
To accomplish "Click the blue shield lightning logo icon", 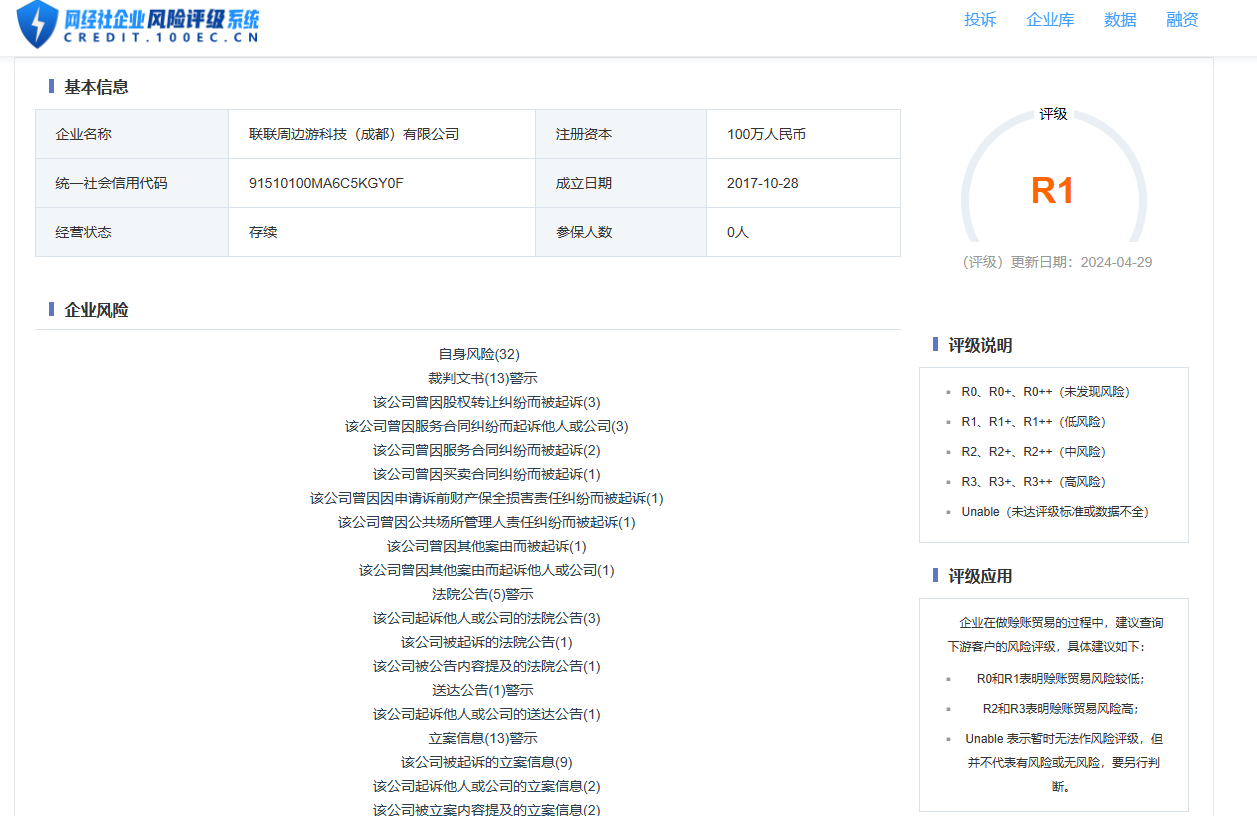I will 37,24.
